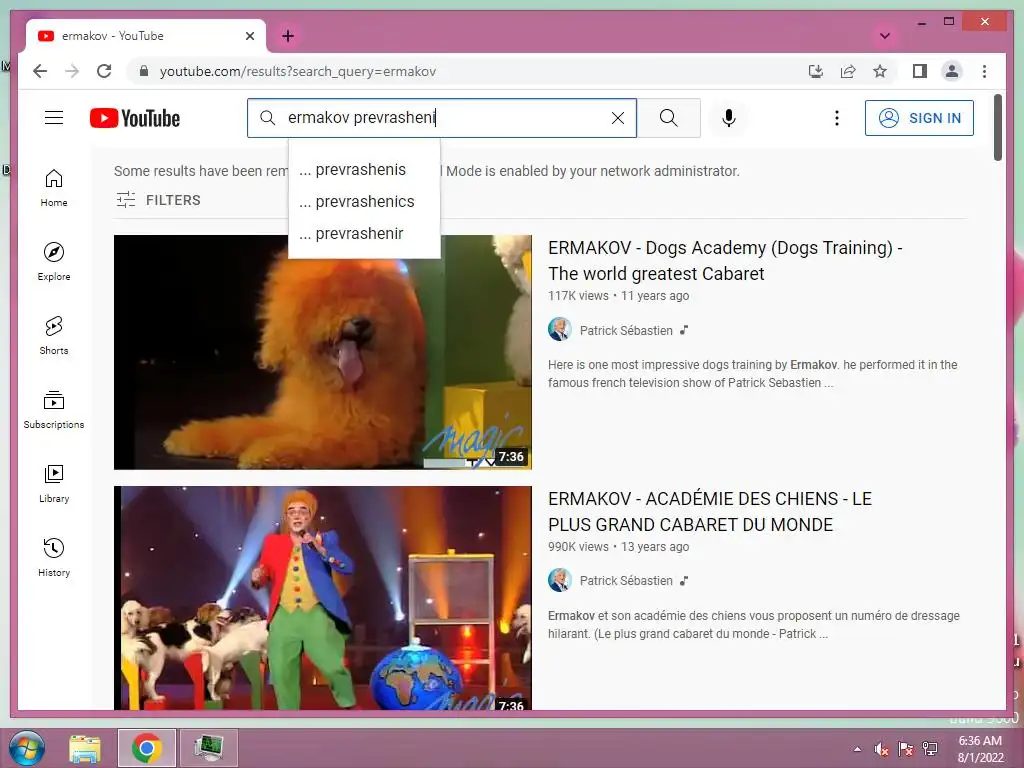Click description 'Here is one most impressive dogs training'
Screen dimensions: 1024x768
752,374
